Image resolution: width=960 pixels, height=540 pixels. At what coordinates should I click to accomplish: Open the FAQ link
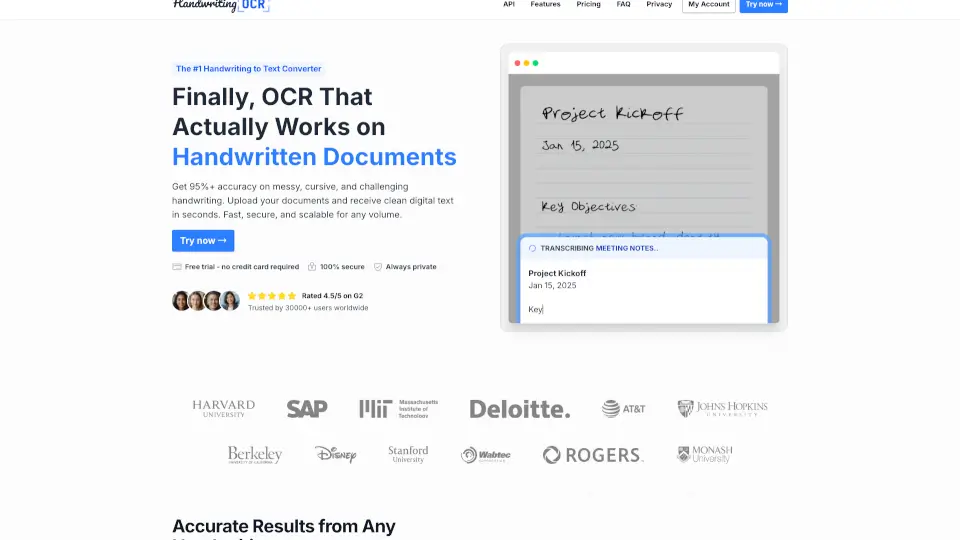(623, 5)
